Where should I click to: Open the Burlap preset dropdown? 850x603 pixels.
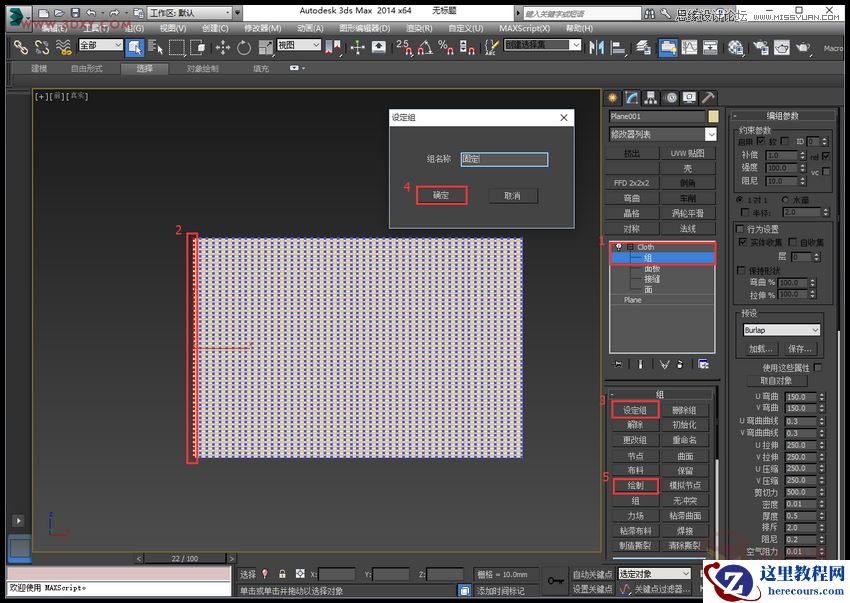781,330
